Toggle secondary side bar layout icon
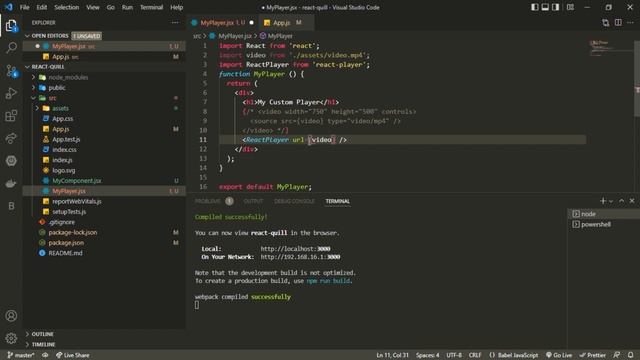The image size is (640, 360). coord(556,7)
